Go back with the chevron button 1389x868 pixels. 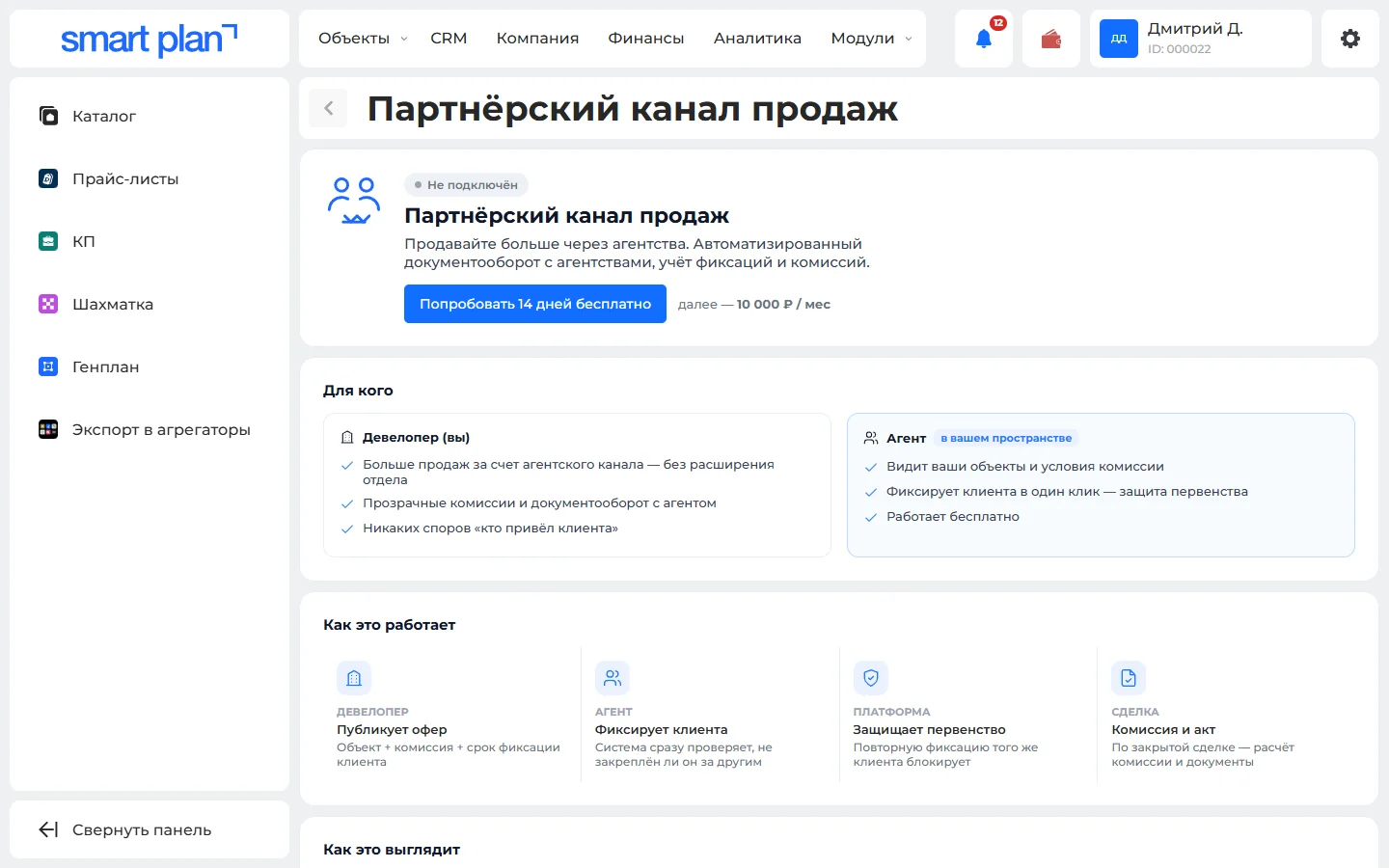pos(328,108)
